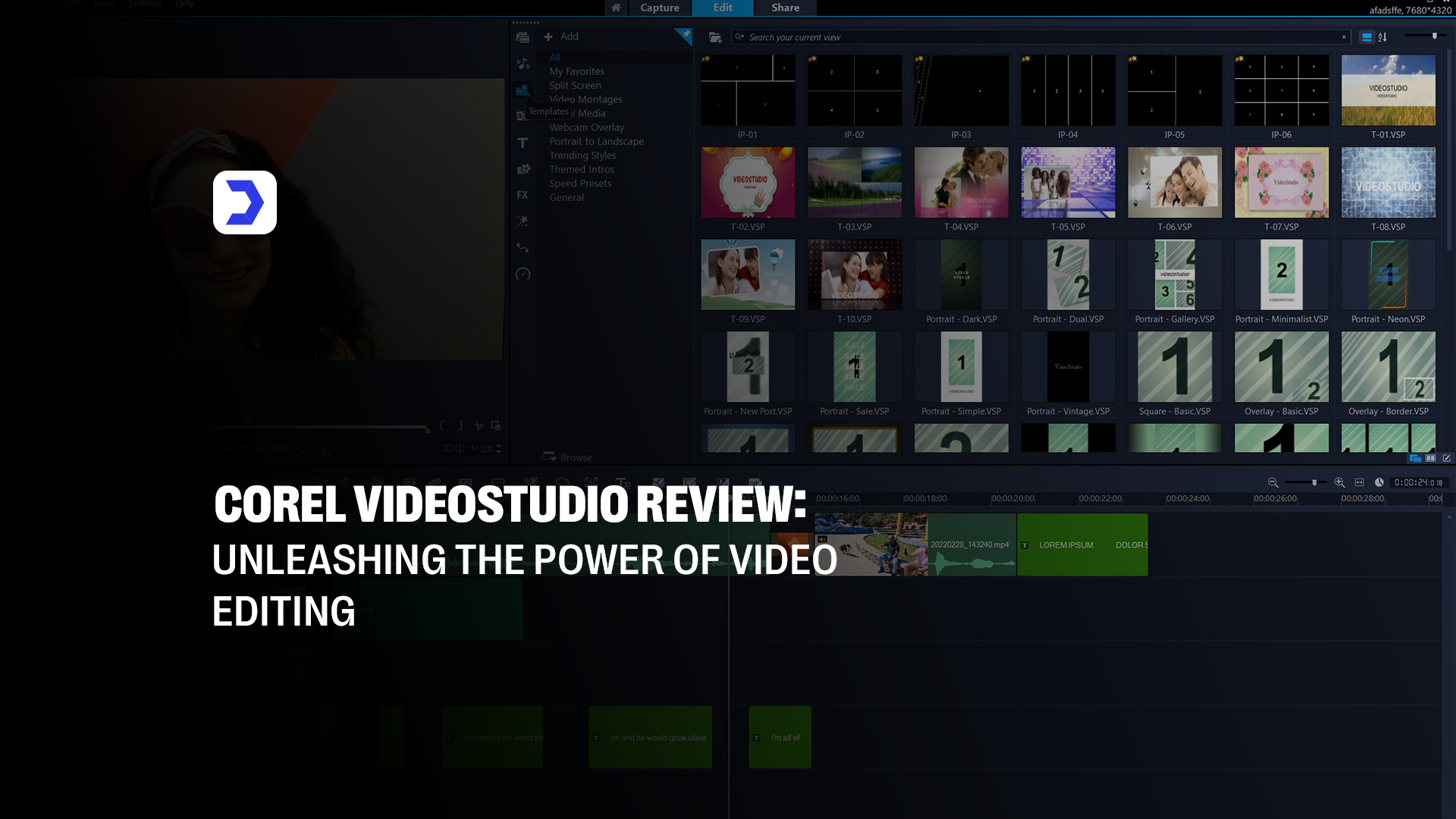Viewport: 1456px width, 819px height.
Task: Switch to the Capture tab
Action: [659, 8]
